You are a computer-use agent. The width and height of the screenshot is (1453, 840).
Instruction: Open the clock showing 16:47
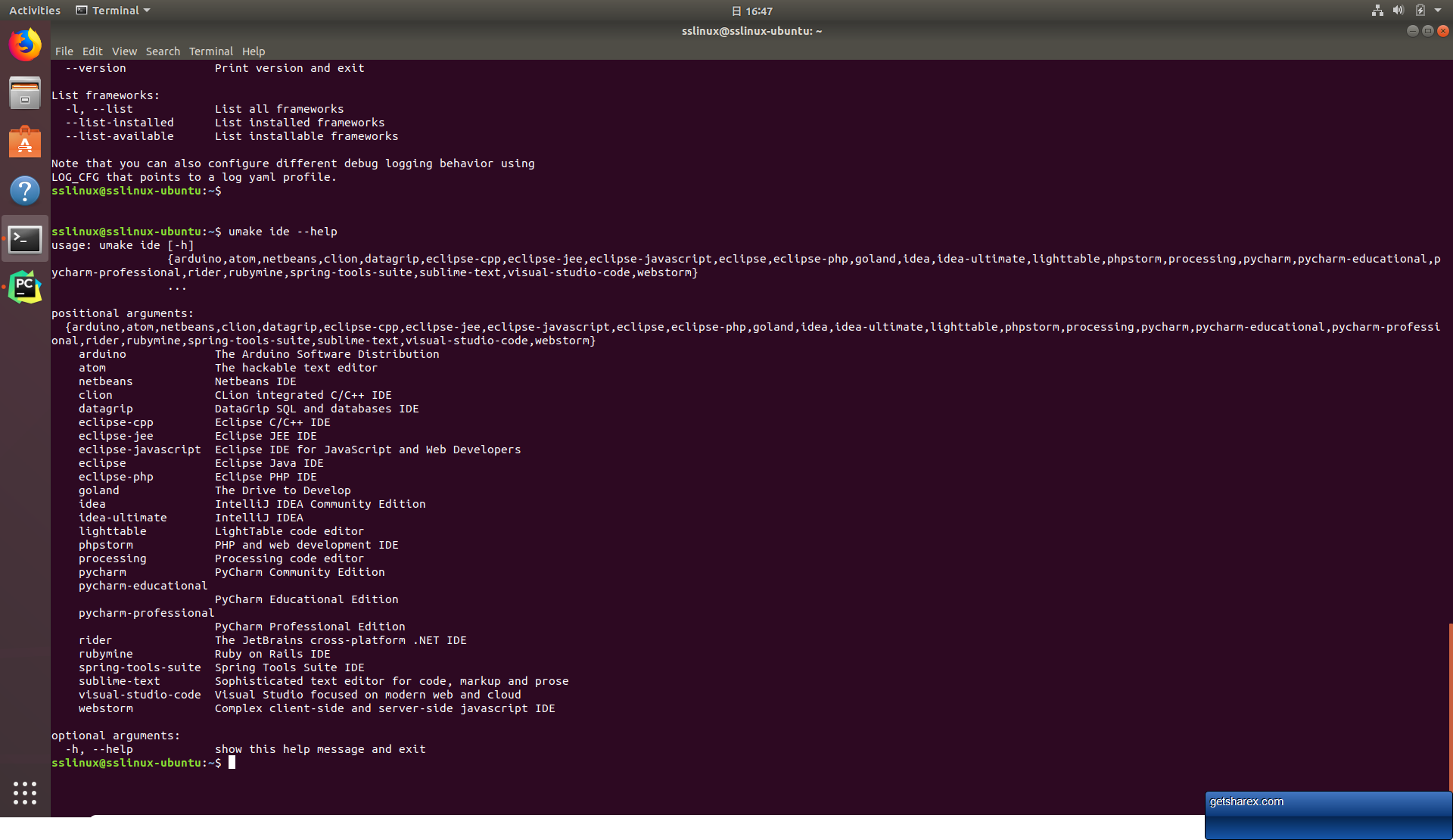(x=752, y=11)
